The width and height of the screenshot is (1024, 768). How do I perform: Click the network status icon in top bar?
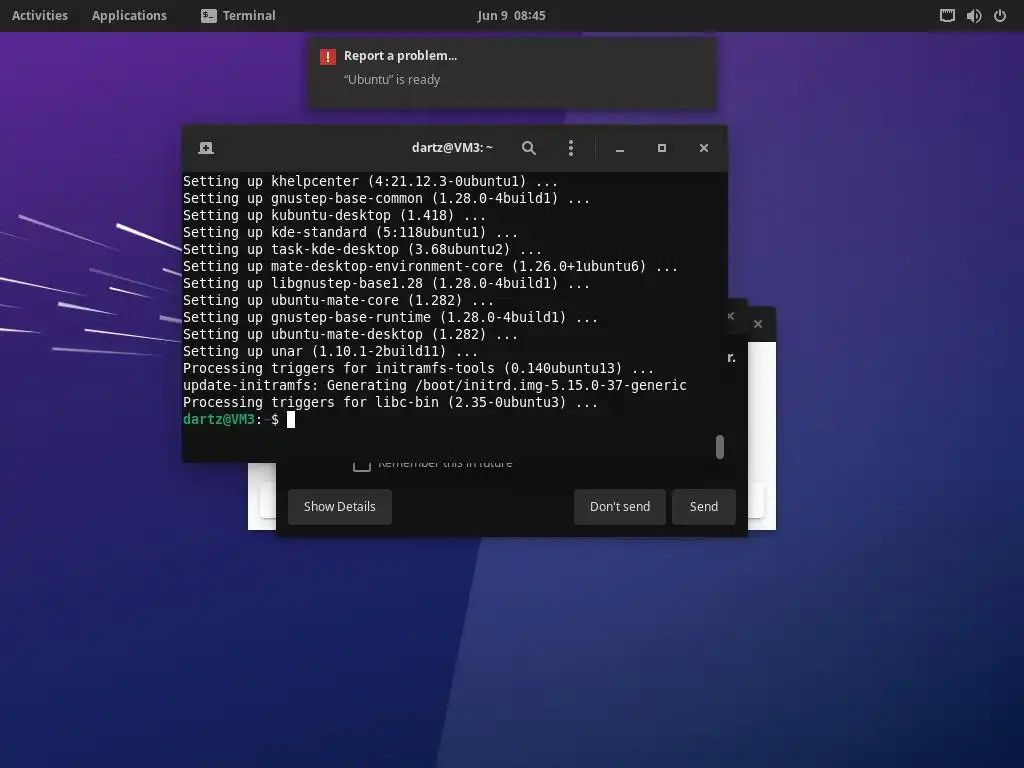click(x=947, y=16)
